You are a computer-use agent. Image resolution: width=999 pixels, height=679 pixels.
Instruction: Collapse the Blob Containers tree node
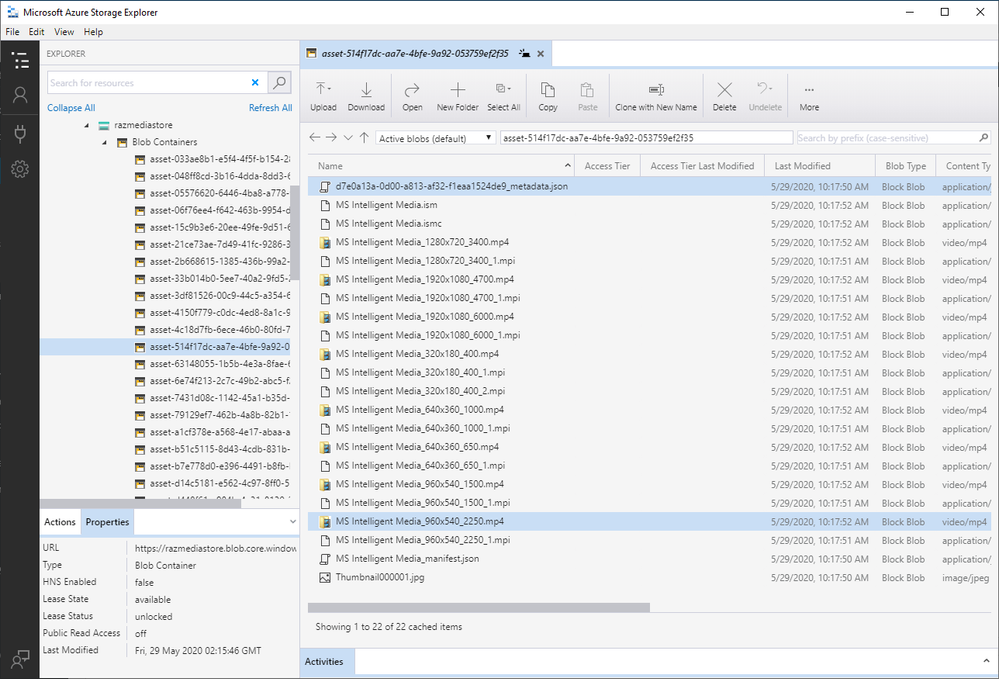(104, 143)
